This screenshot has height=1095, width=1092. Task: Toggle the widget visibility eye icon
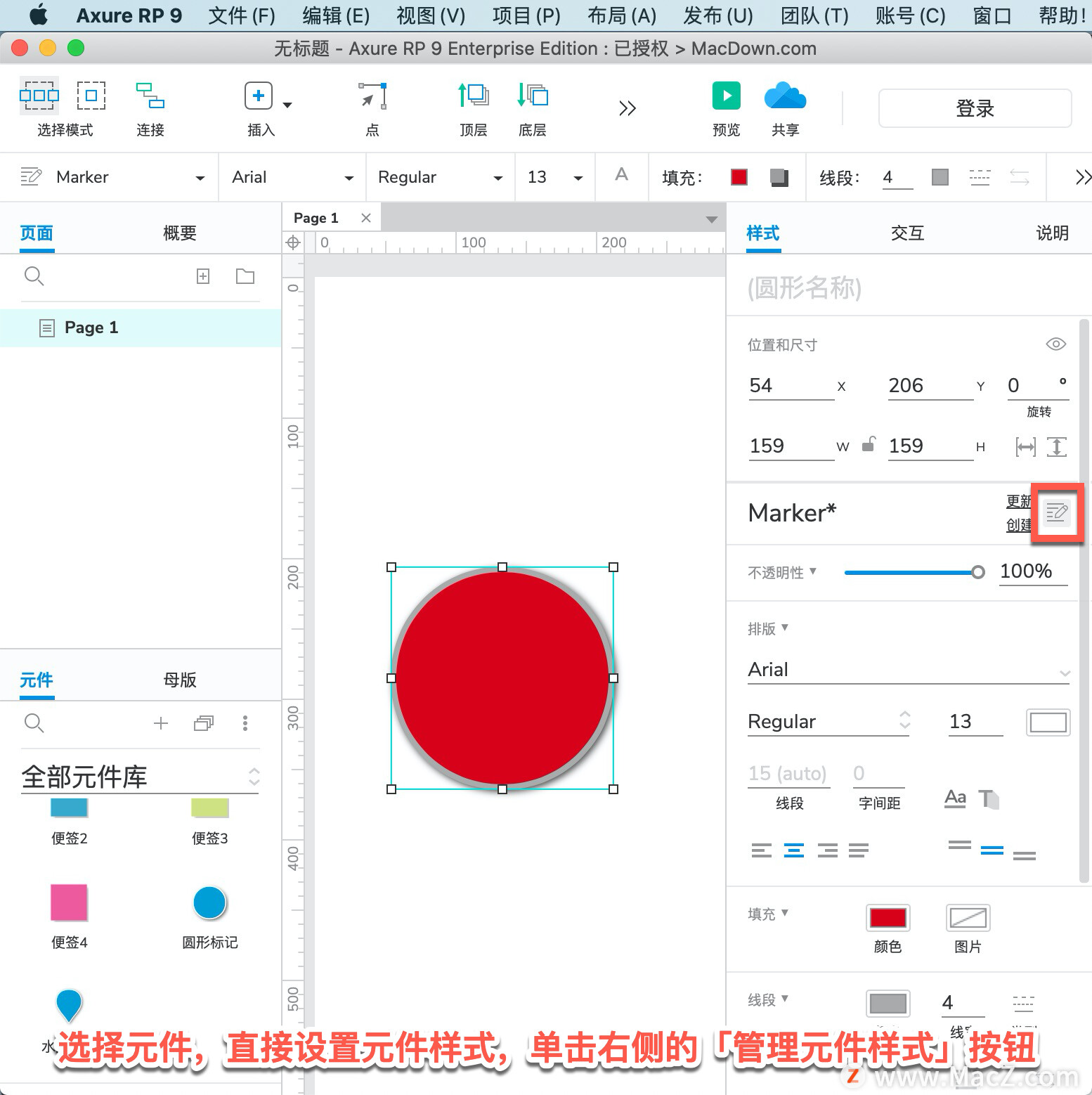(1055, 344)
